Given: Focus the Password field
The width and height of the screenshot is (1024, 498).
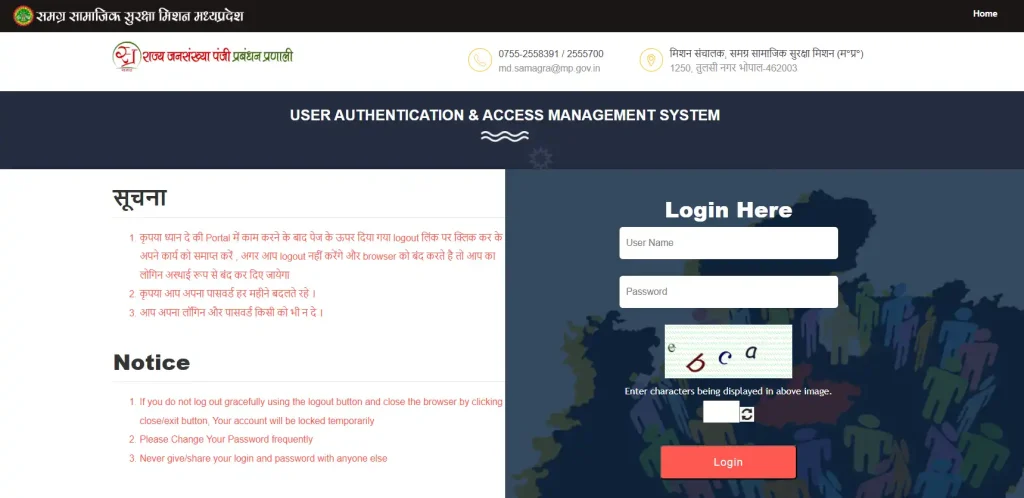Looking at the screenshot, I should (728, 292).
